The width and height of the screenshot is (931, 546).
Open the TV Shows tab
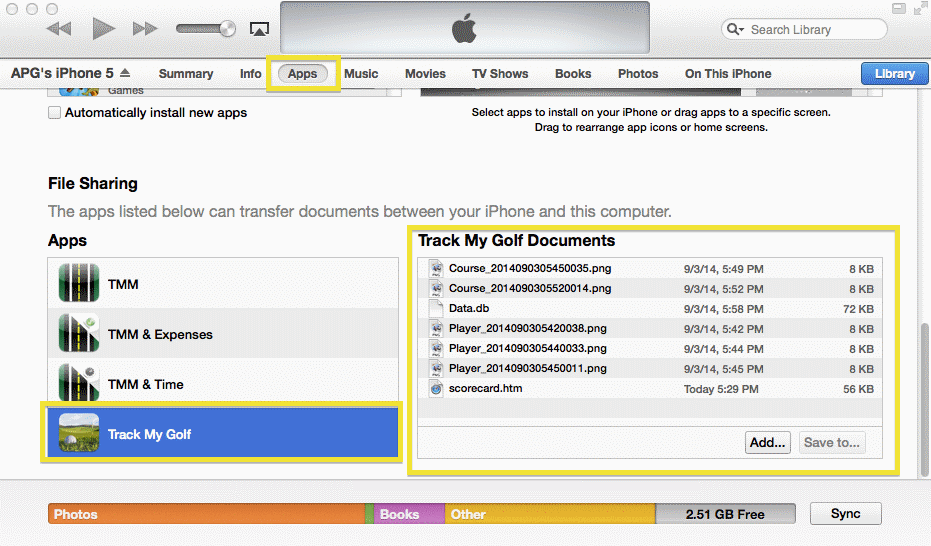(500, 74)
